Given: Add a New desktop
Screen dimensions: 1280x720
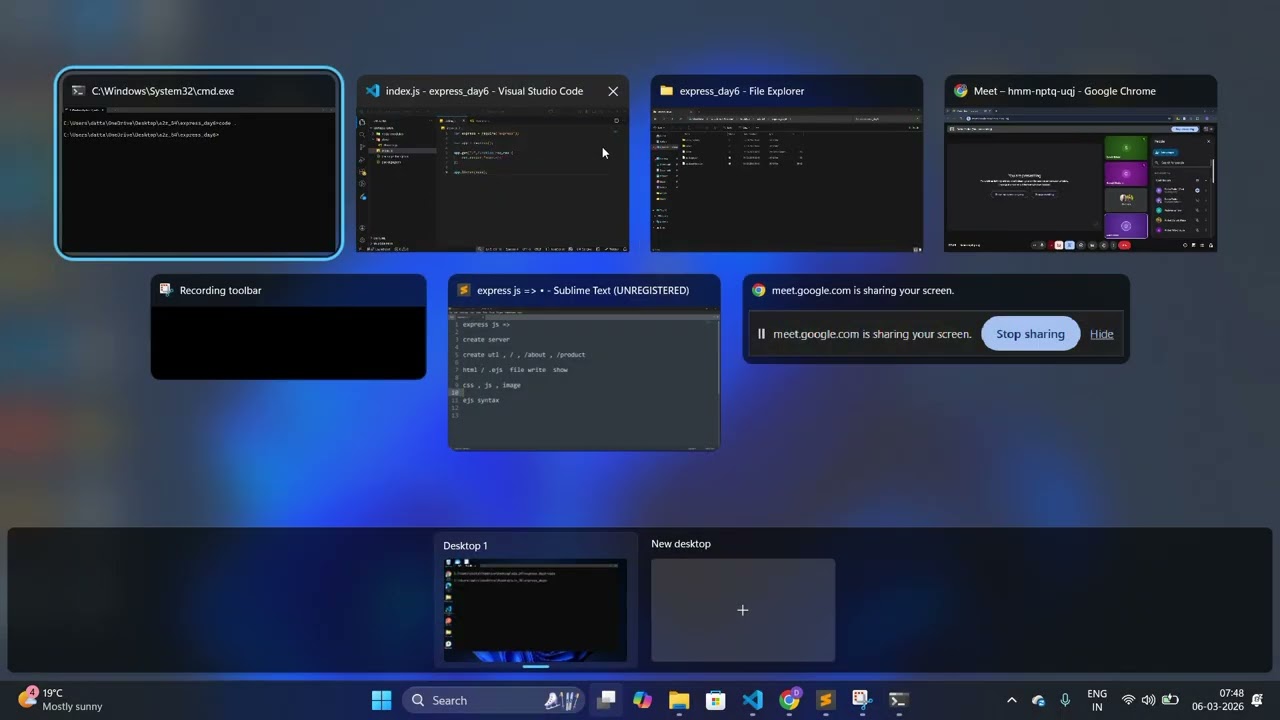Looking at the screenshot, I should coord(743,610).
